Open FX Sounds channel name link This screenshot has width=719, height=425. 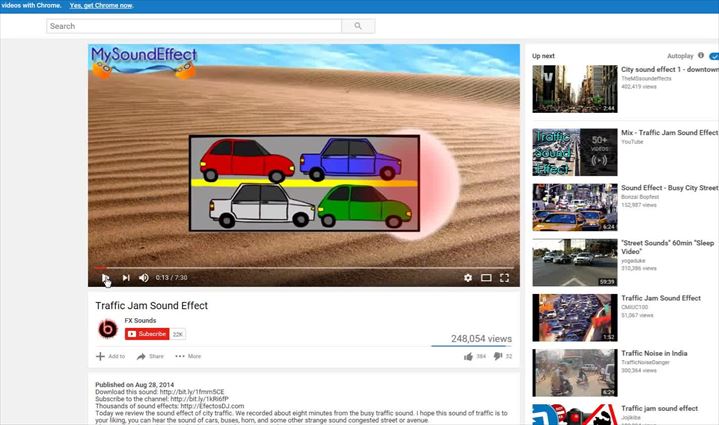[x=142, y=321]
